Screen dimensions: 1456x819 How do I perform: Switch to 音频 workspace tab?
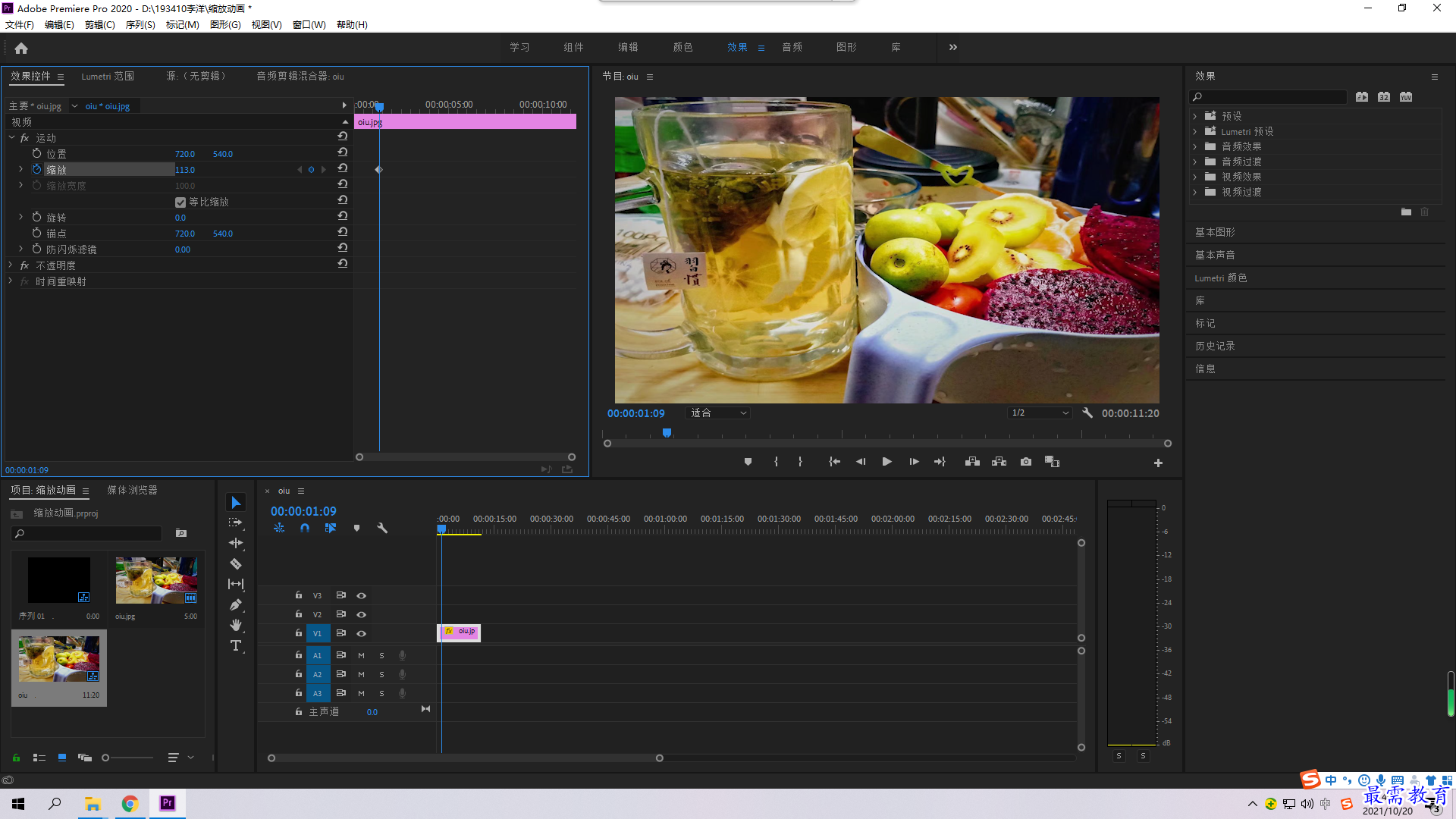click(792, 47)
